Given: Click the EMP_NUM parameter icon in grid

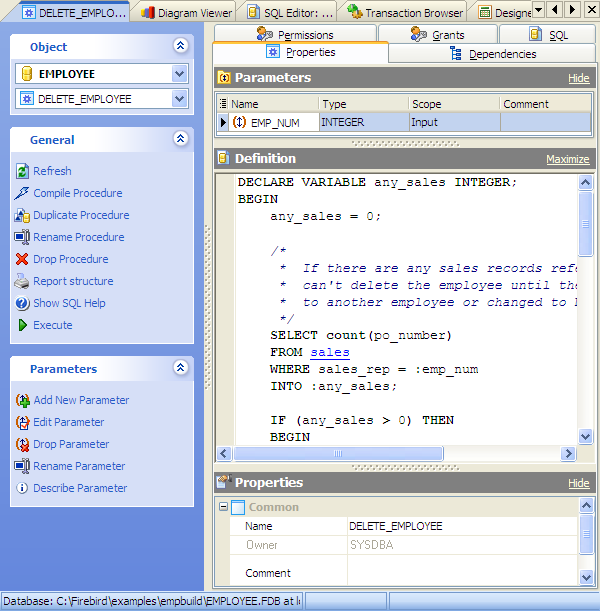Looking at the screenshot, I should 239,122.
